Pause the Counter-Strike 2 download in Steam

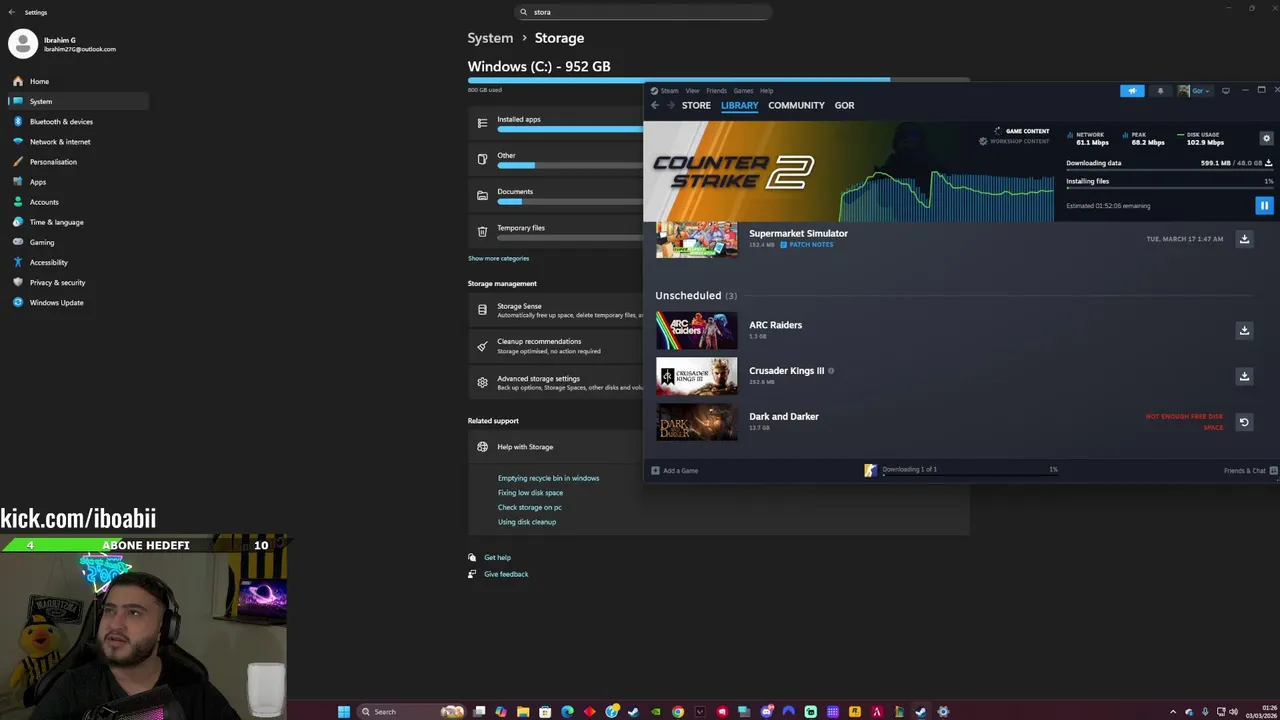1264,205
